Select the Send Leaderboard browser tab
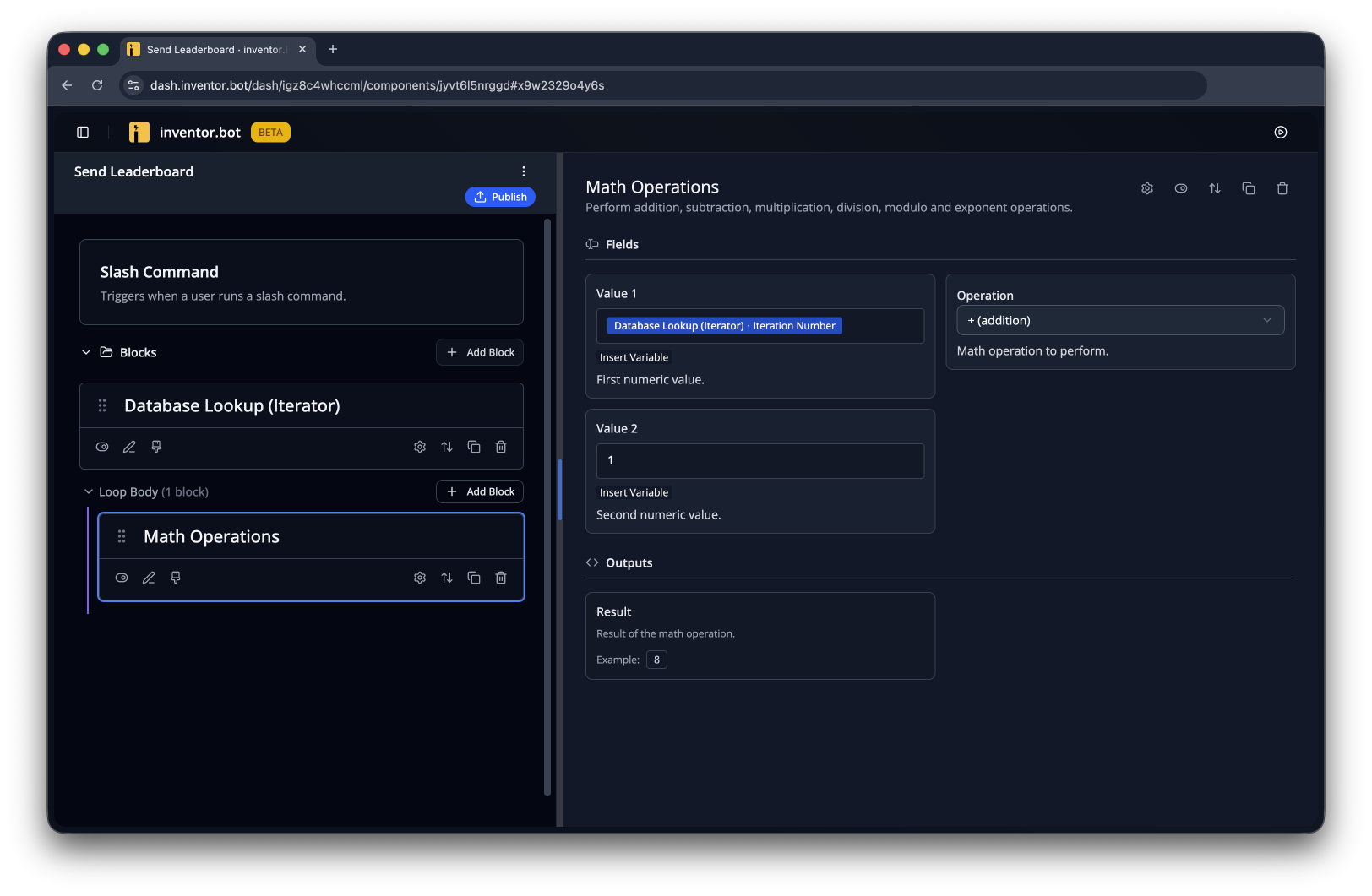Screen dimensions: 1372x896 coord(218,50)
